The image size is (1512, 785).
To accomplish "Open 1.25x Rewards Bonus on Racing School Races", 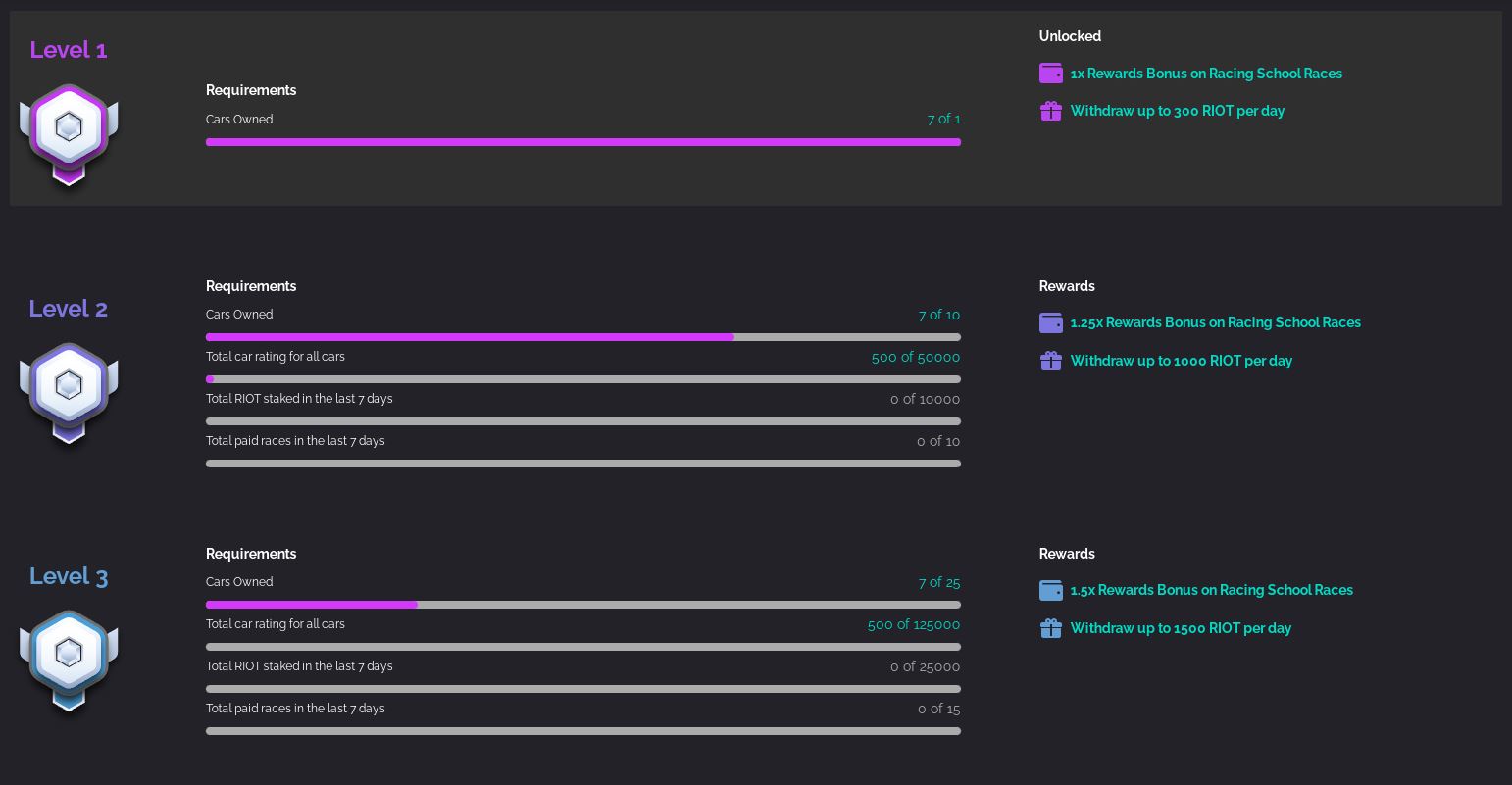I will 1216,322.
